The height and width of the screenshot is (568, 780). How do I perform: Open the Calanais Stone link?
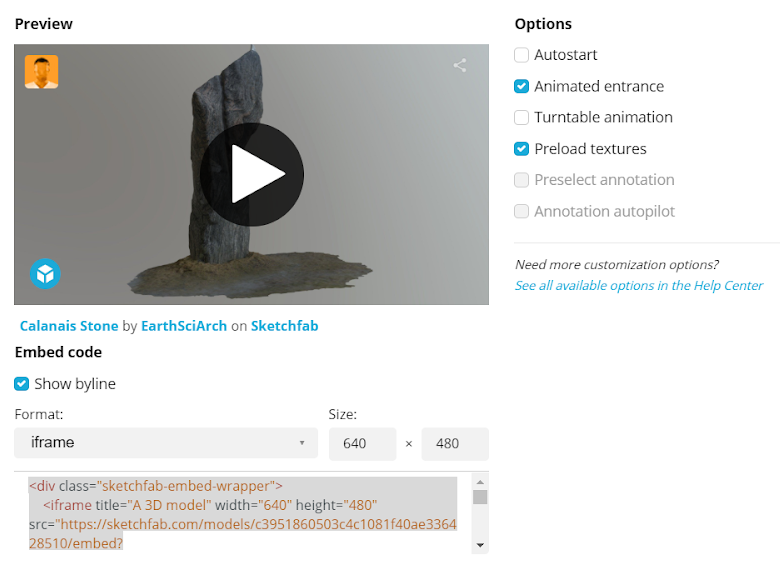point(69,326)
